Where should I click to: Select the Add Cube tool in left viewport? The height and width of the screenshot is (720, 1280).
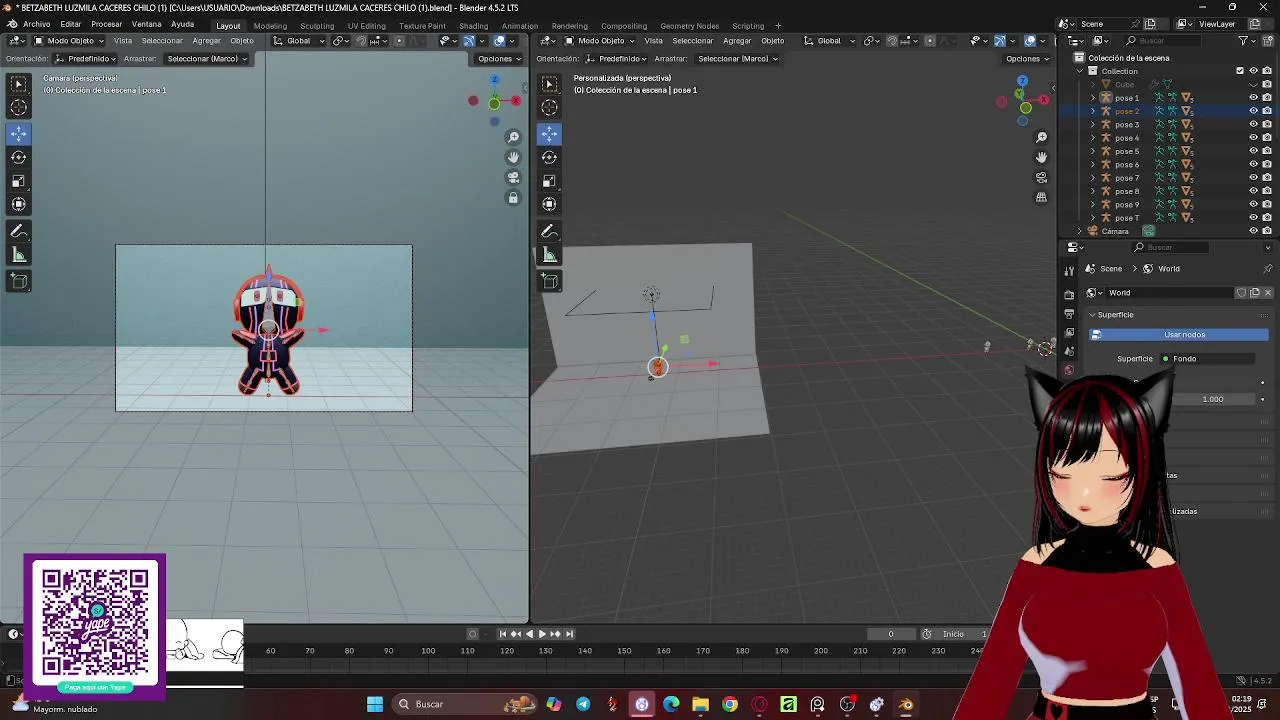(19, 282)
